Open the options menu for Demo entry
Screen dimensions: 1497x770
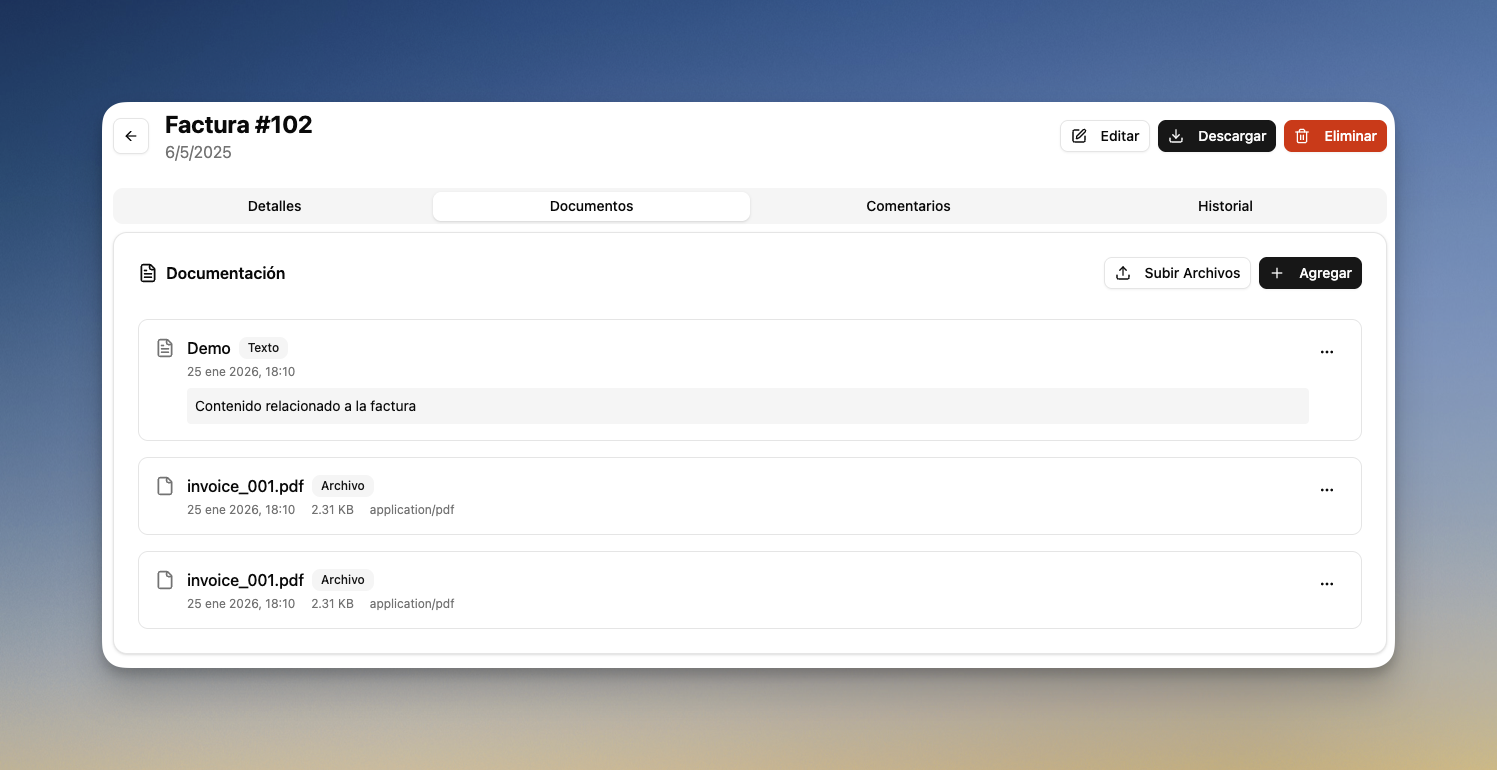point(1327,351)
